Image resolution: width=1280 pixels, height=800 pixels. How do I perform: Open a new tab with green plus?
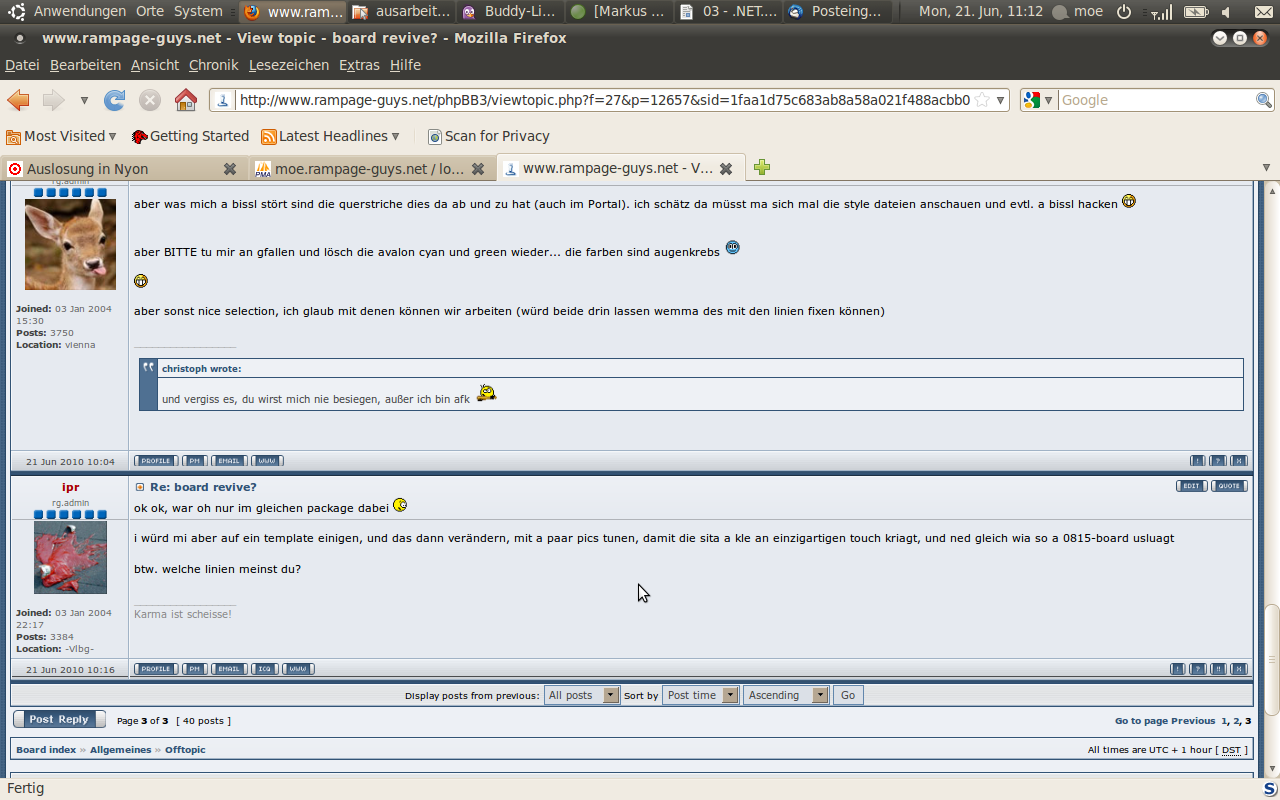(x=762, y=168)
